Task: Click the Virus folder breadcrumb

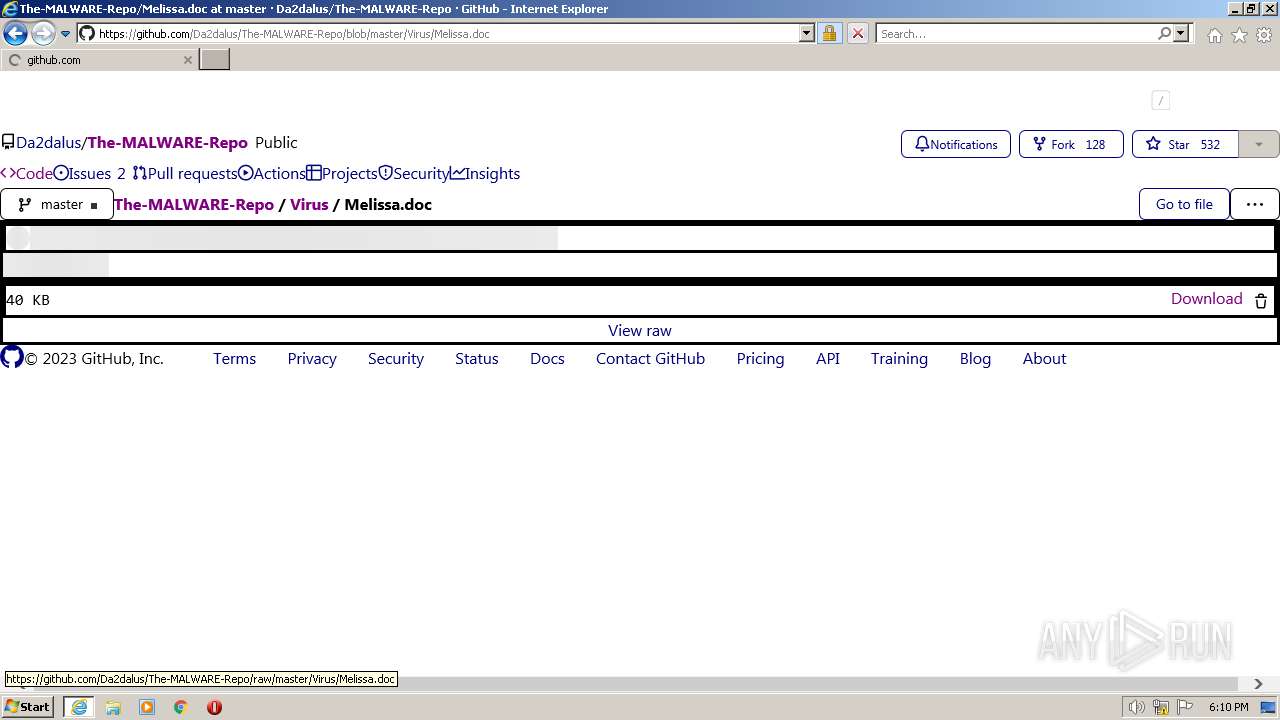Action: [309, 204]
